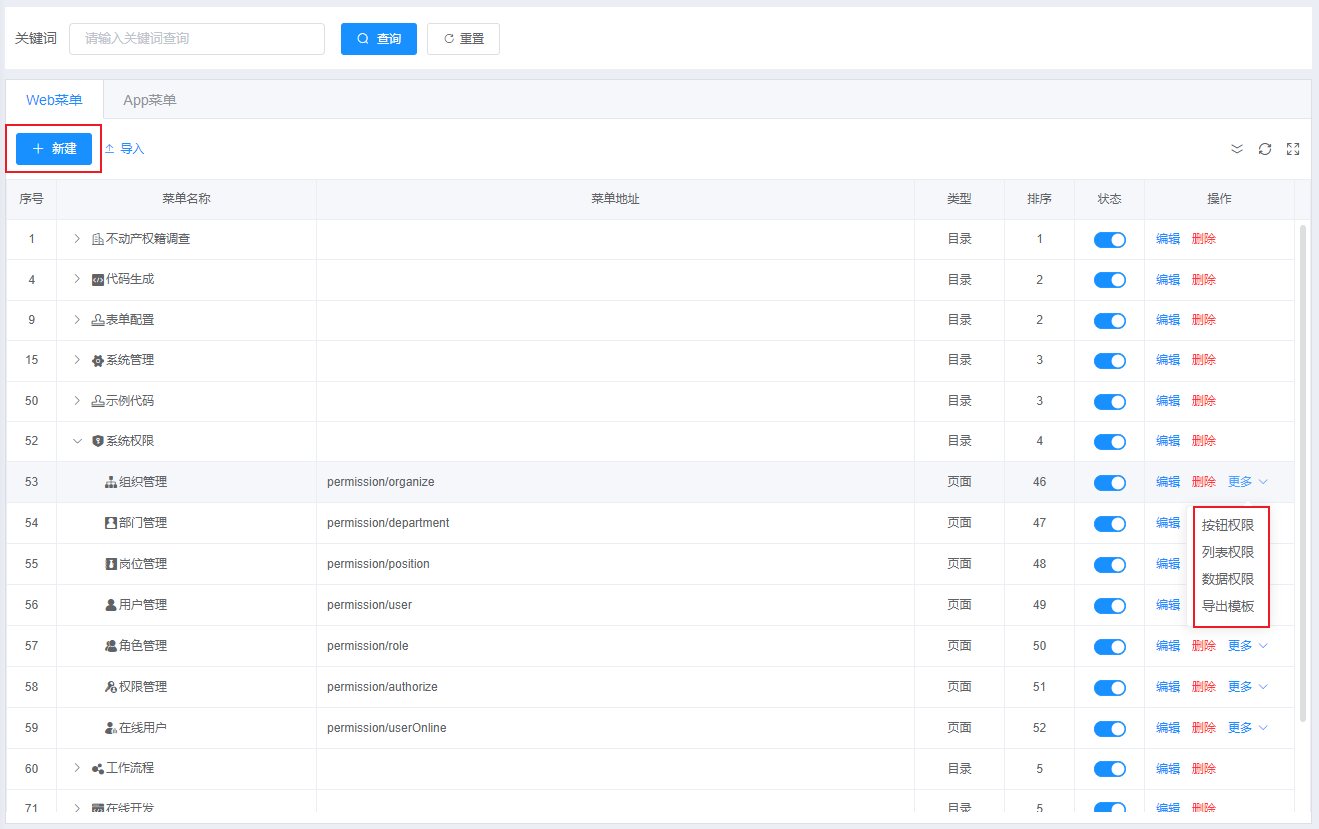Click the keyword search input field
This screenshot has height=829, width=1319.
point(197,39)
